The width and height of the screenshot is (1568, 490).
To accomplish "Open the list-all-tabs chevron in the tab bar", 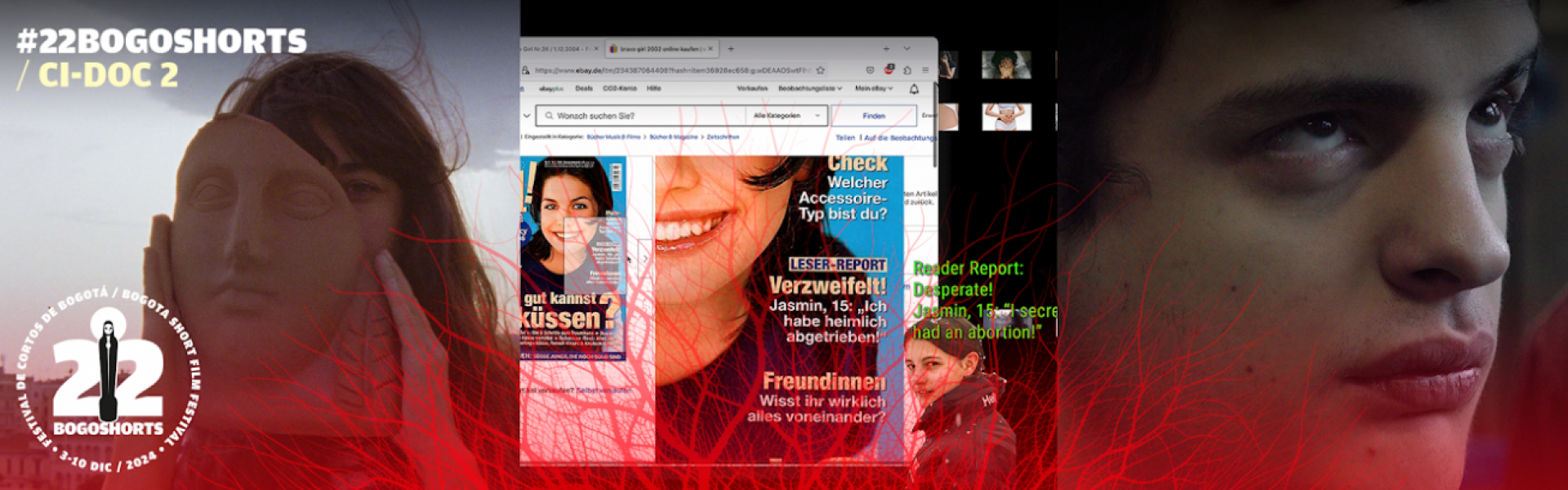I will 906,49.
